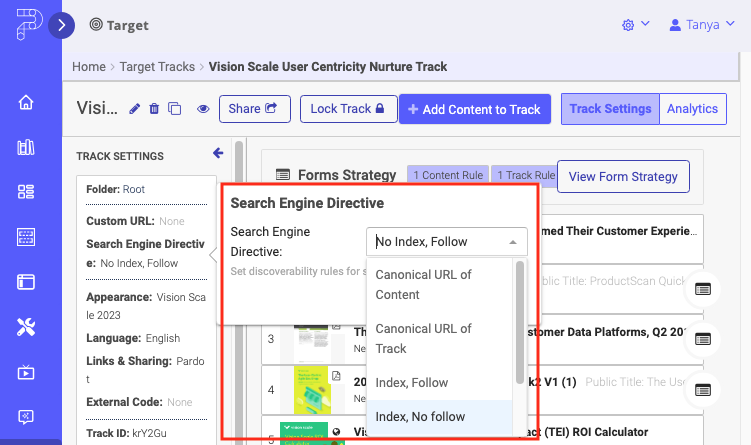
Task: Click the duplicate track icon
Action: [x=175, y=109]
